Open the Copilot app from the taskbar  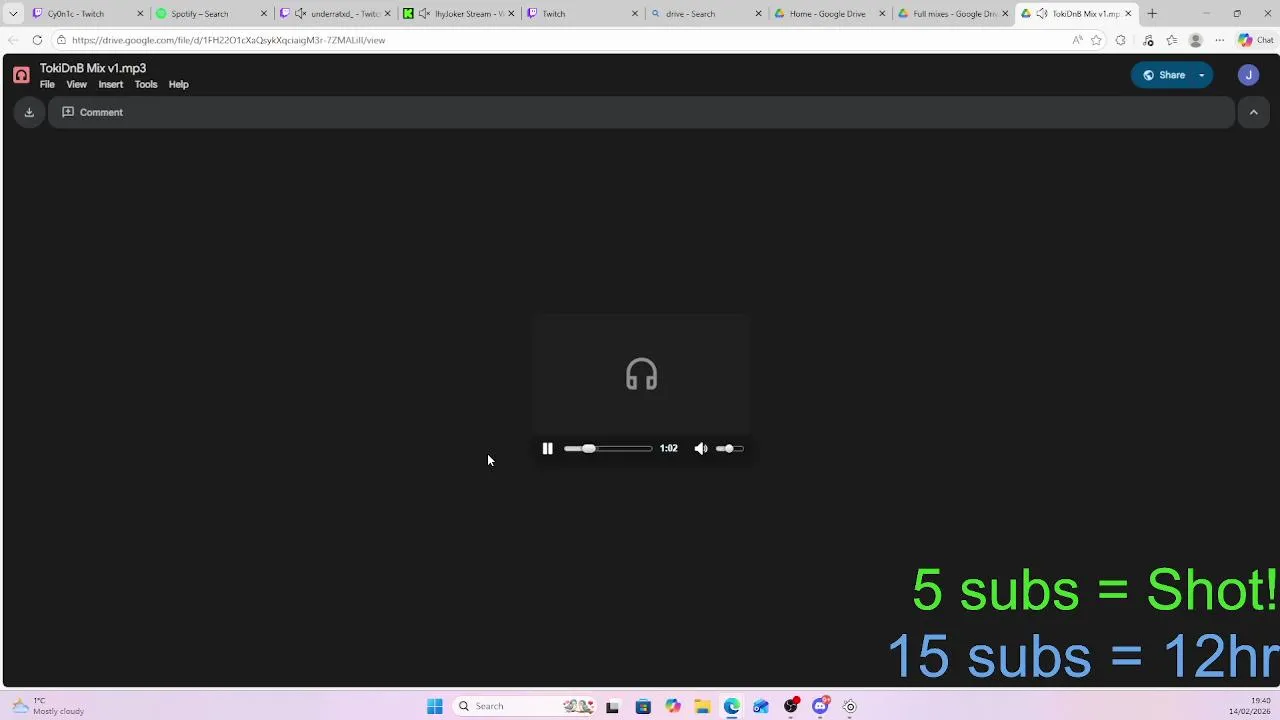tap(673, 706)
